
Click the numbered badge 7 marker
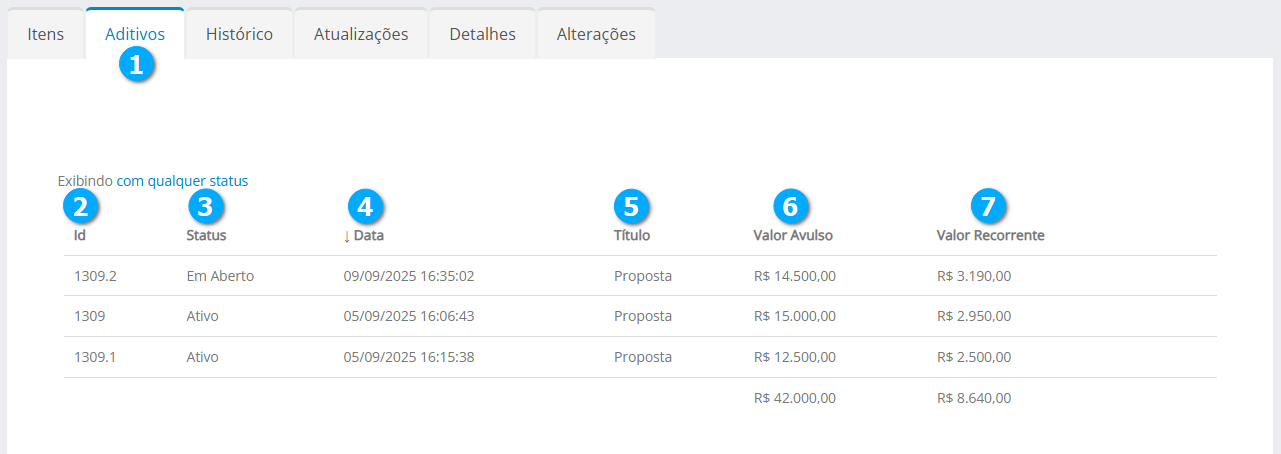[x=988, y=206]
